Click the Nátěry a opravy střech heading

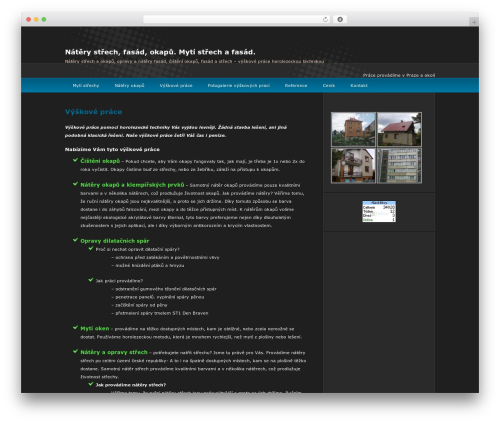114,352
